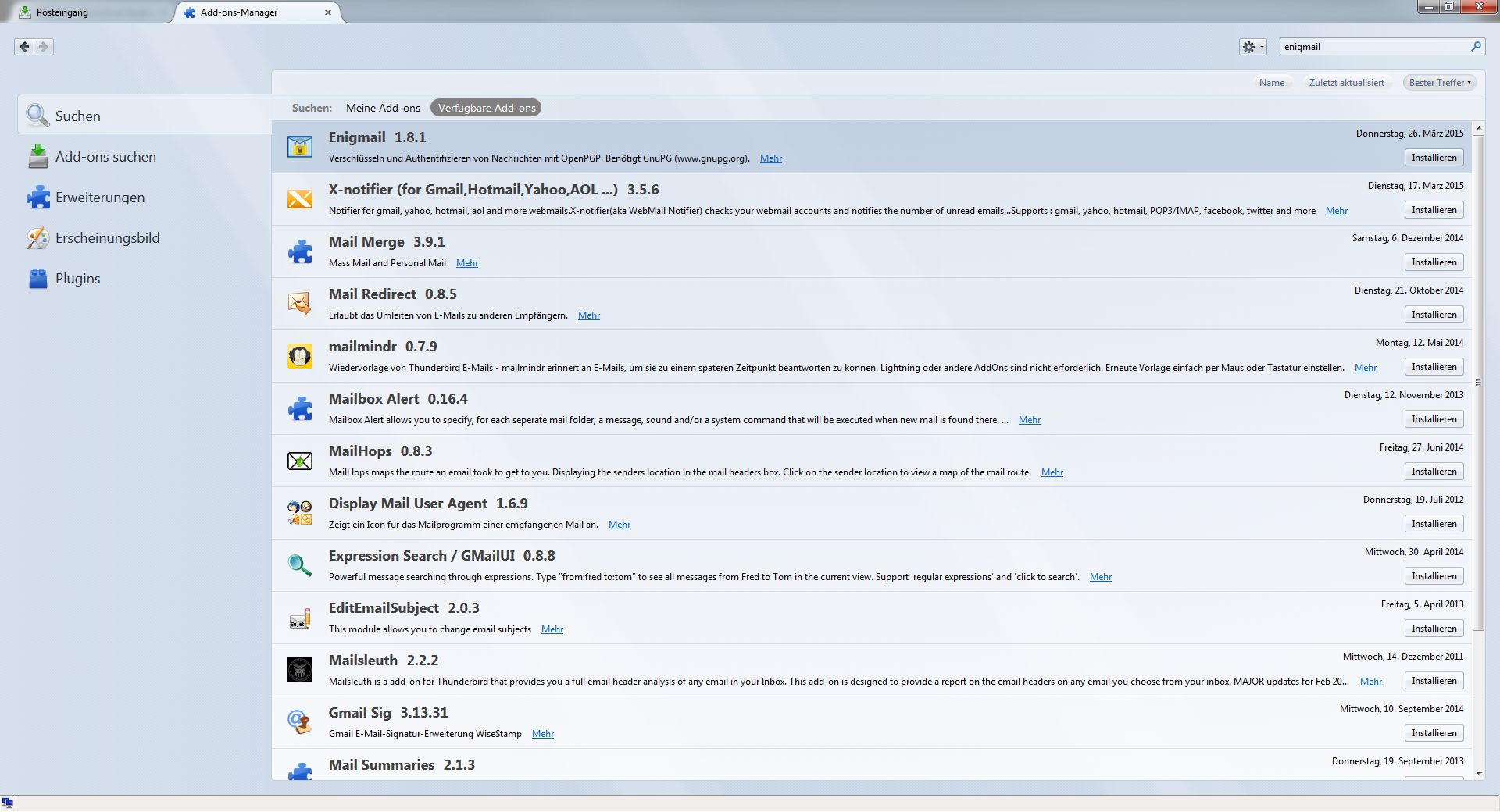The width and height of the screenshot is (1500, 812).
Task: Click the X-notifier envelope icon
Action: click(x=300, y=199)
